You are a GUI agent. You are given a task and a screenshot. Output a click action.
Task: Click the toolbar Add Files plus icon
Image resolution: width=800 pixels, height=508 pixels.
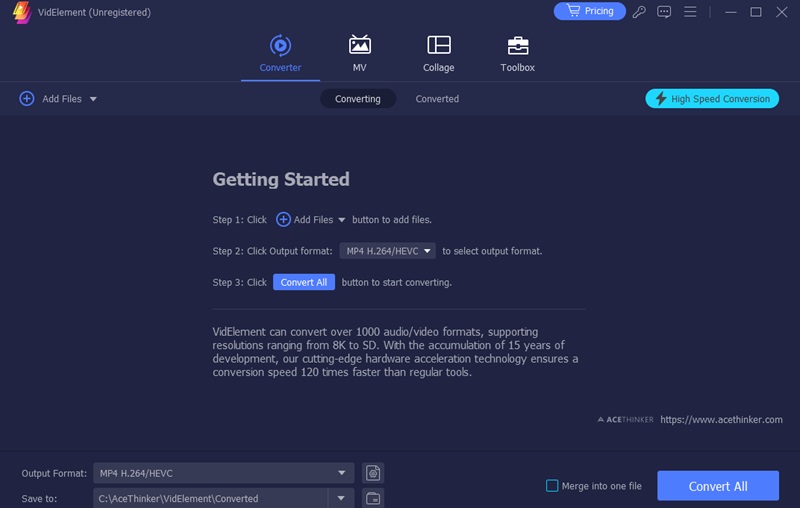tap(27, 98)
